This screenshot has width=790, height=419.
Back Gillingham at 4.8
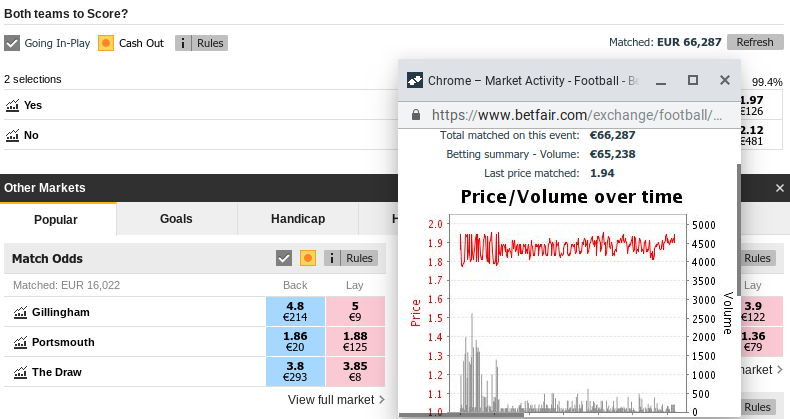[x=295, y=312]
